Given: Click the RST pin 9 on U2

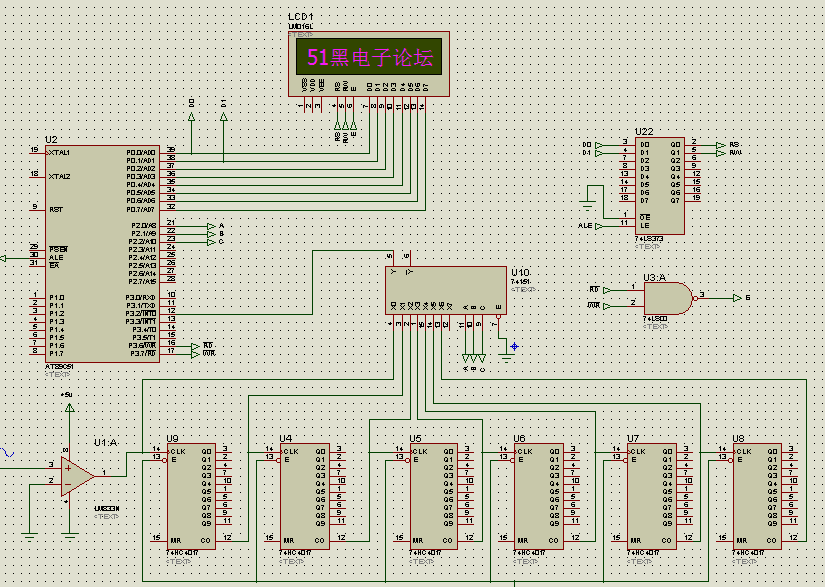Looking at the screenshot, I should 37,210.
